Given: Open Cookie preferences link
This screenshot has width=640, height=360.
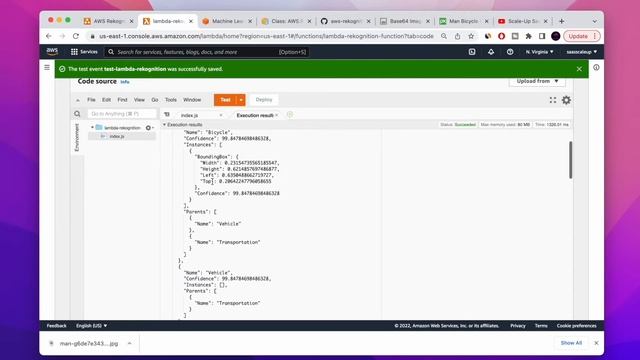Looking at the screenshot, I should [576, 326].
